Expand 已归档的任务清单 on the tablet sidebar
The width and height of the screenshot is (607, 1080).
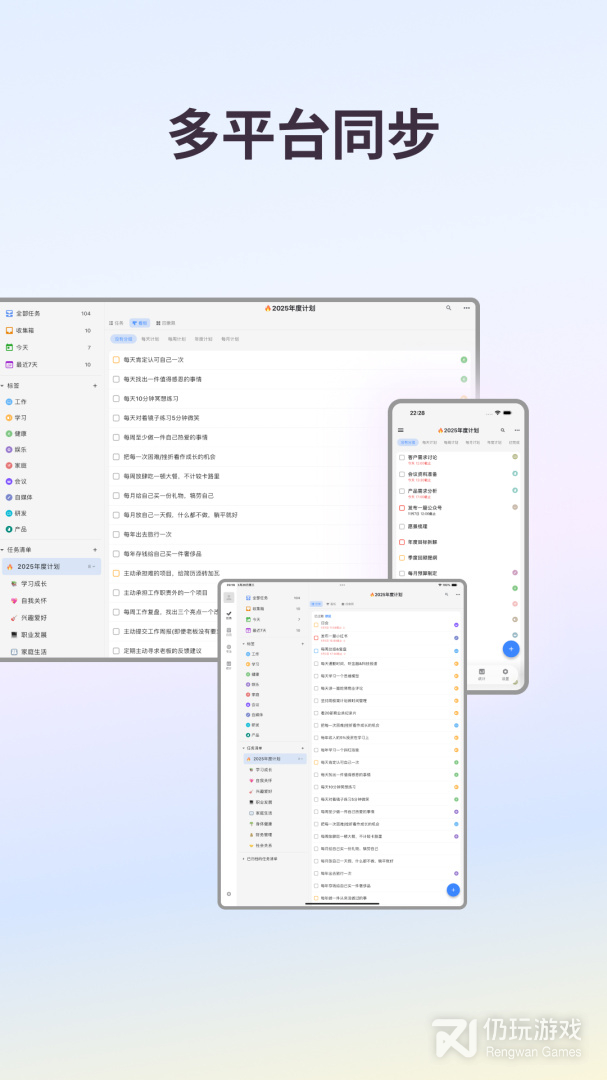coord(245,858)
